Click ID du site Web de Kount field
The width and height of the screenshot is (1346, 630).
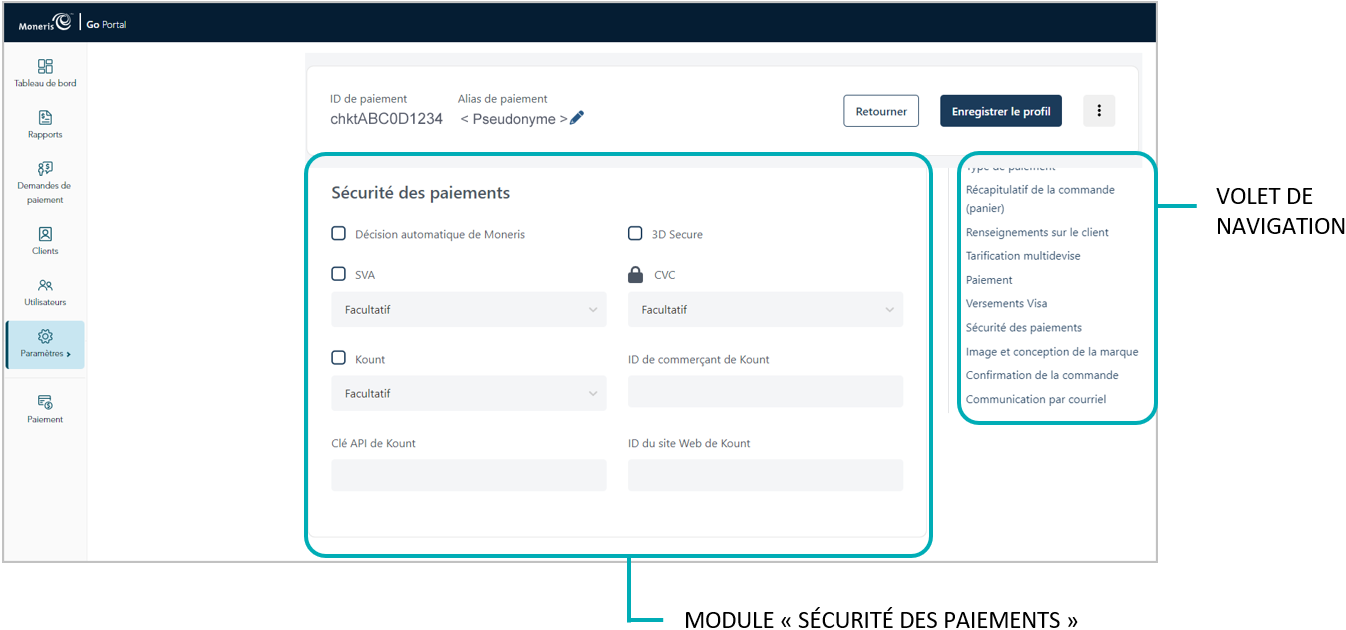click(x=765, y=475)
